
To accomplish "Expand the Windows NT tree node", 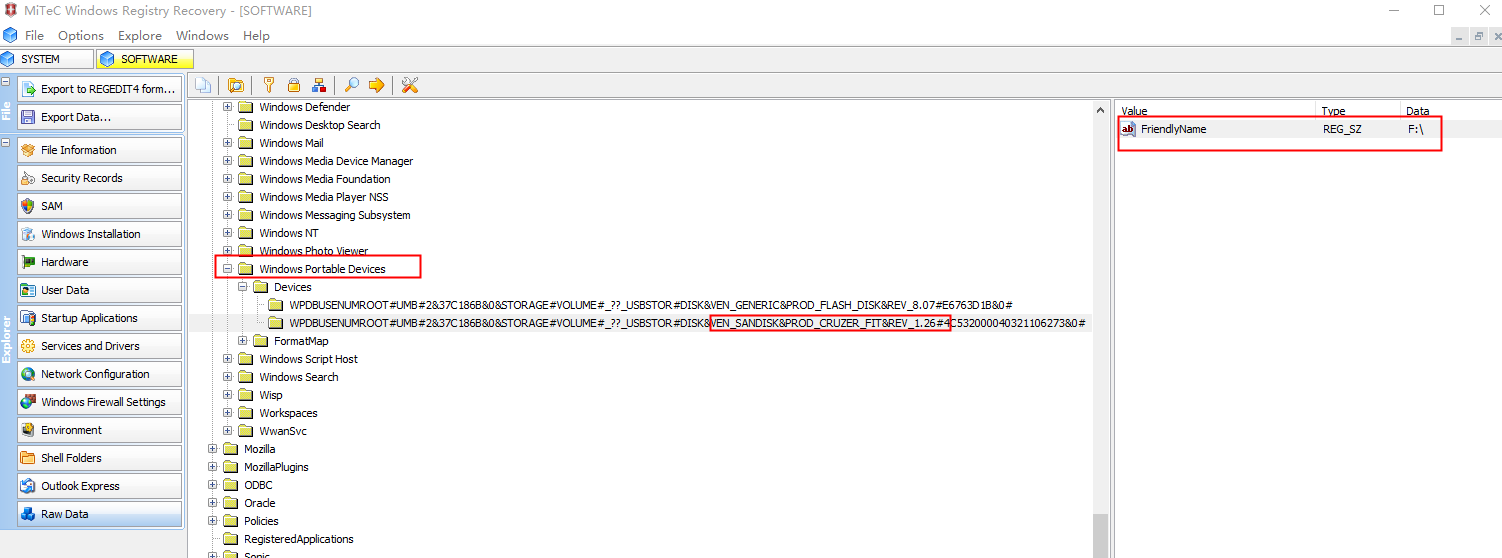I will tap(227, 233).
